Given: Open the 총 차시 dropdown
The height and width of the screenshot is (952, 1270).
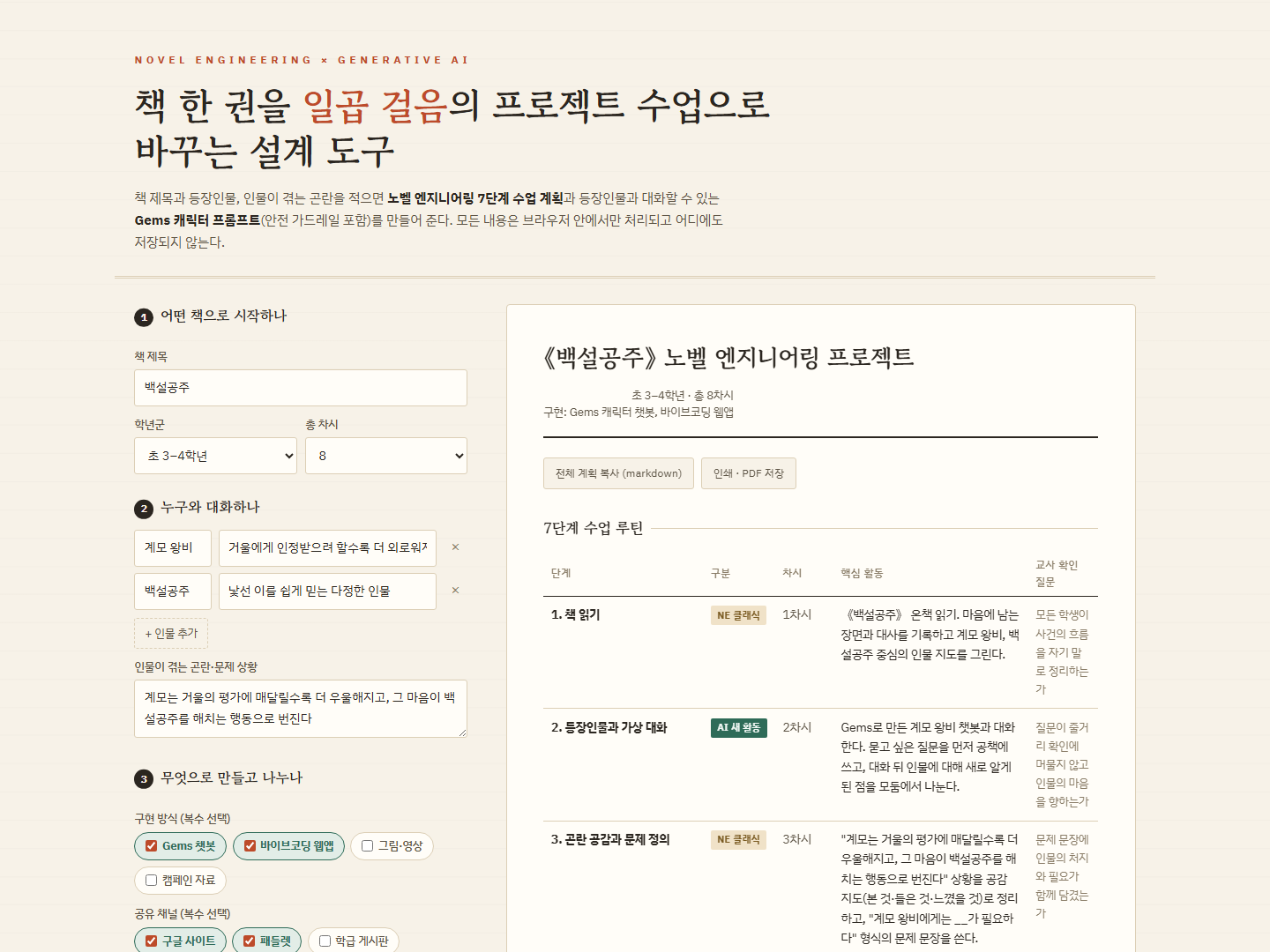Looking at the screenshot, I should tap(386, 456).
